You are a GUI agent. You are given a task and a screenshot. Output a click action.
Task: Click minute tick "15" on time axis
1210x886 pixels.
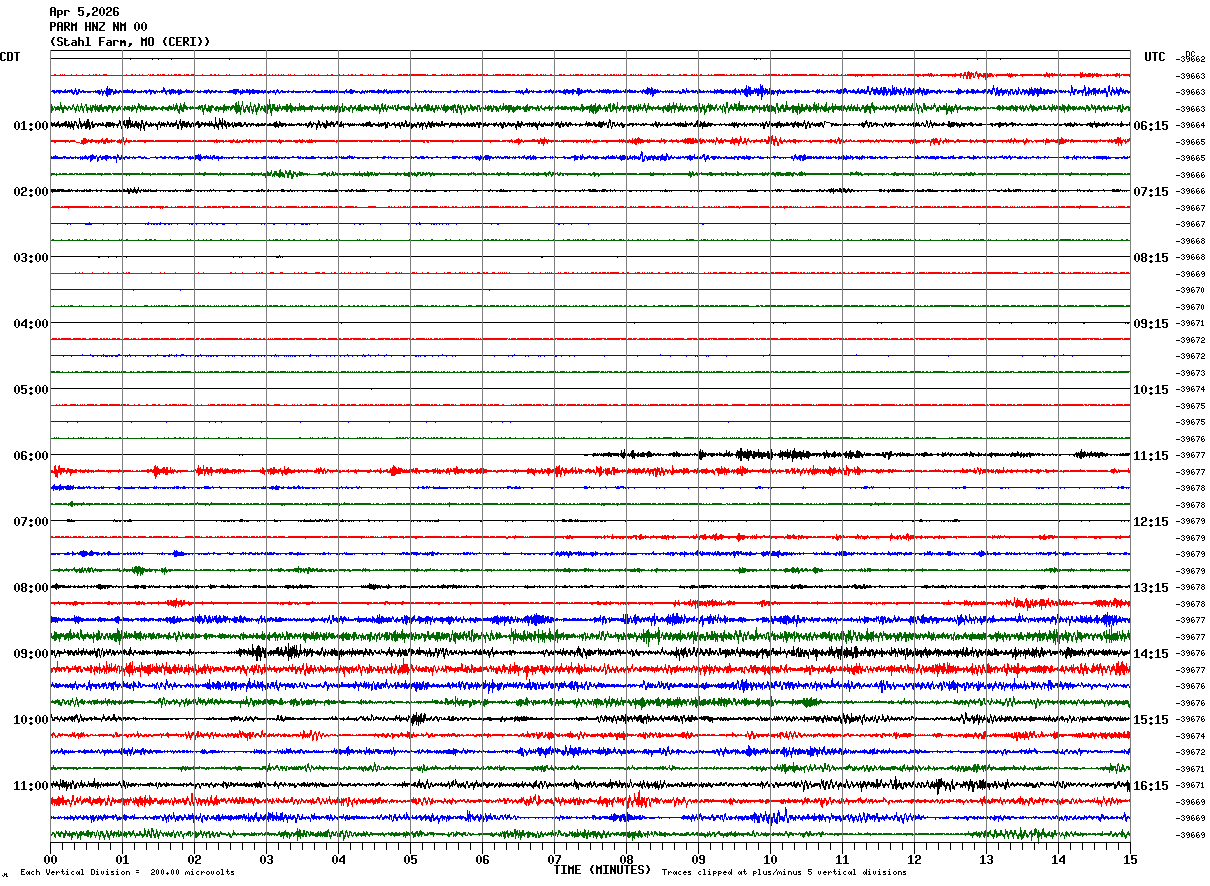pyautogui.click(x=1130, y=859)
